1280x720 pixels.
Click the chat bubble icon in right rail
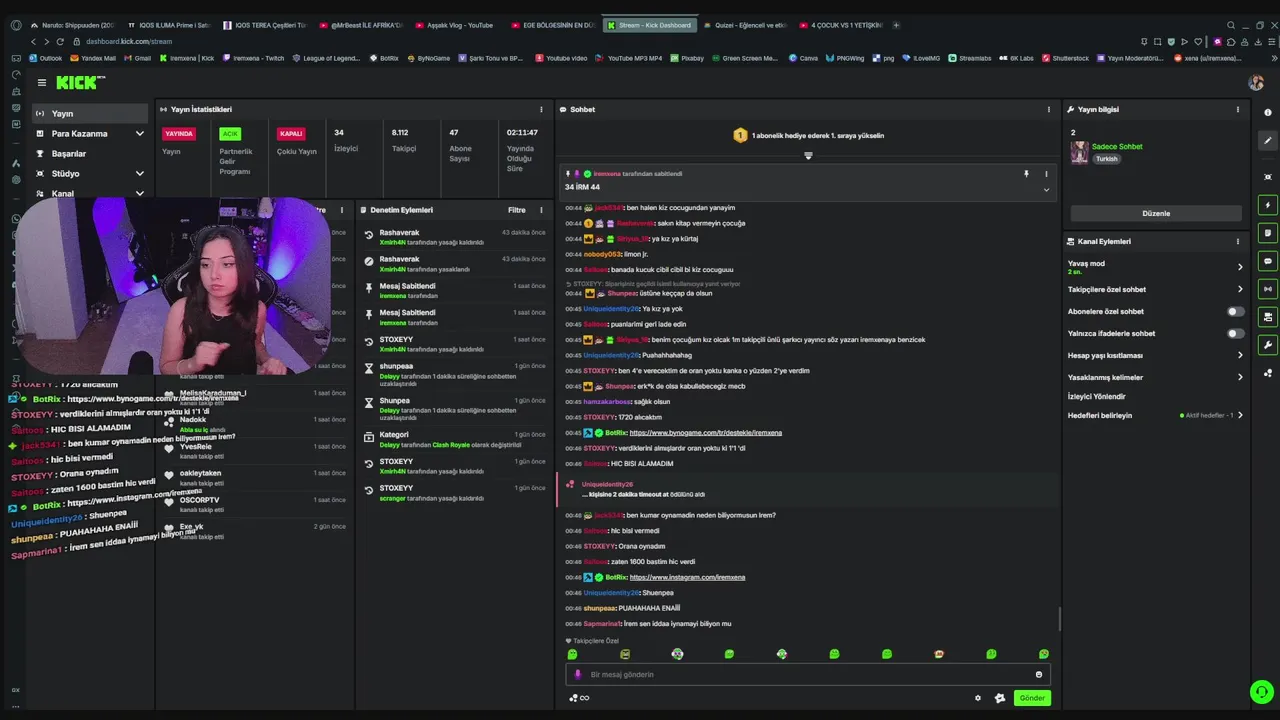click(1268, 261)
